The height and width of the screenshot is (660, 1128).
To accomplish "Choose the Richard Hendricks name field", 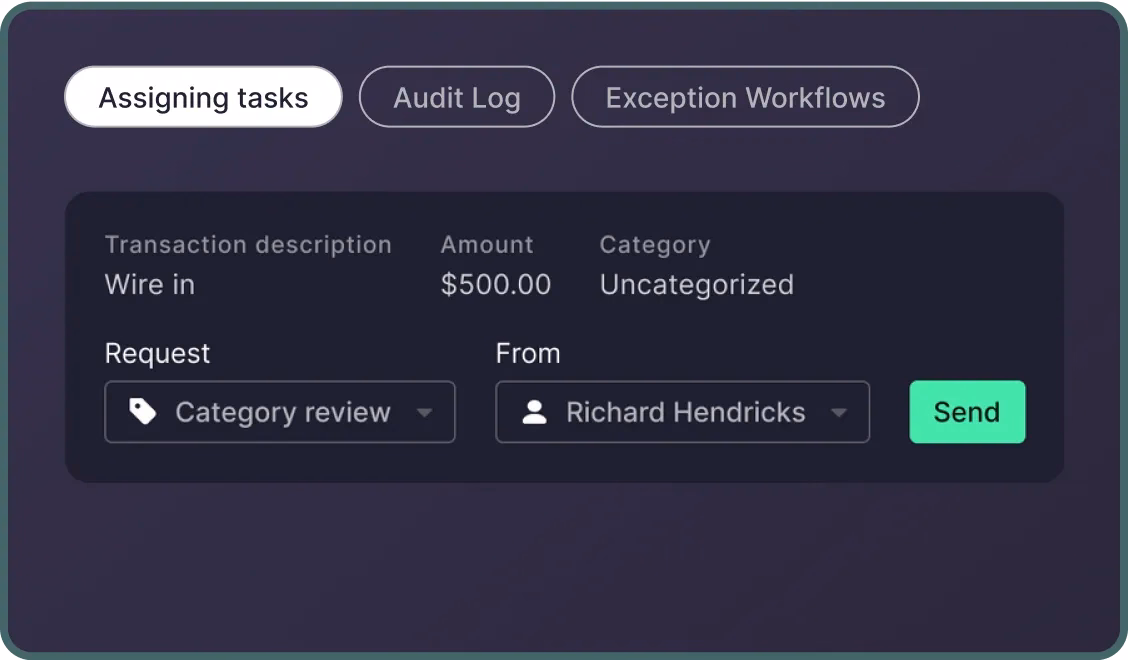I will (x=685, y=412).
